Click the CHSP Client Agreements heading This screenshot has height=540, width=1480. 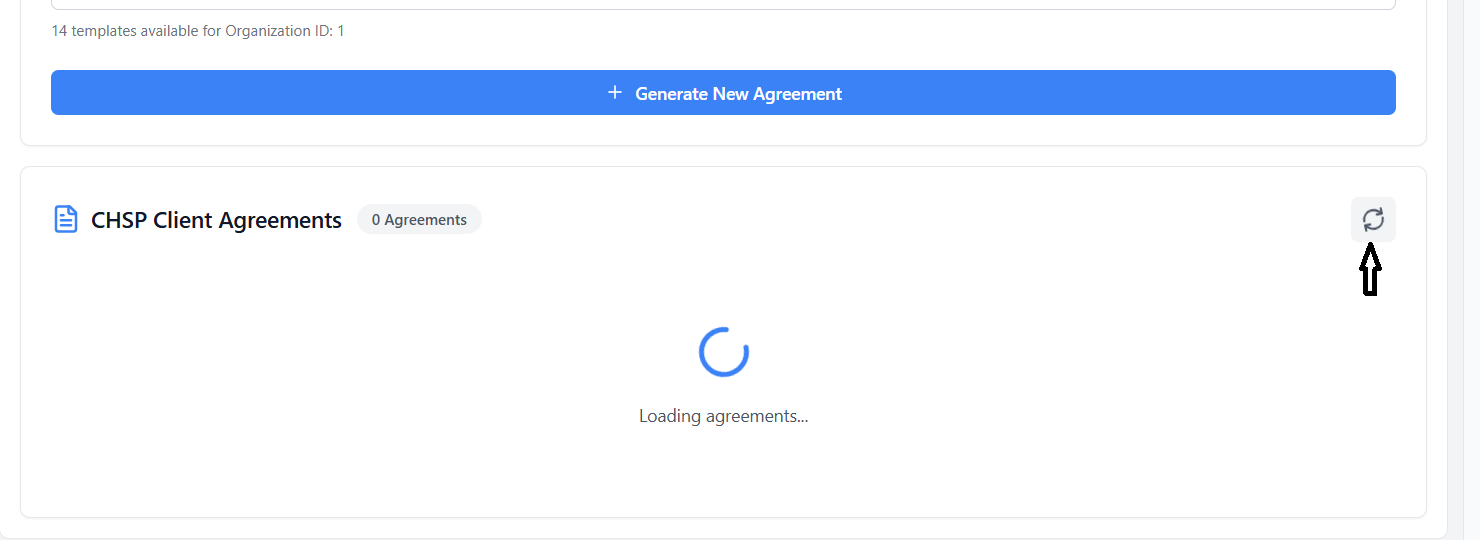click(216, 220)
